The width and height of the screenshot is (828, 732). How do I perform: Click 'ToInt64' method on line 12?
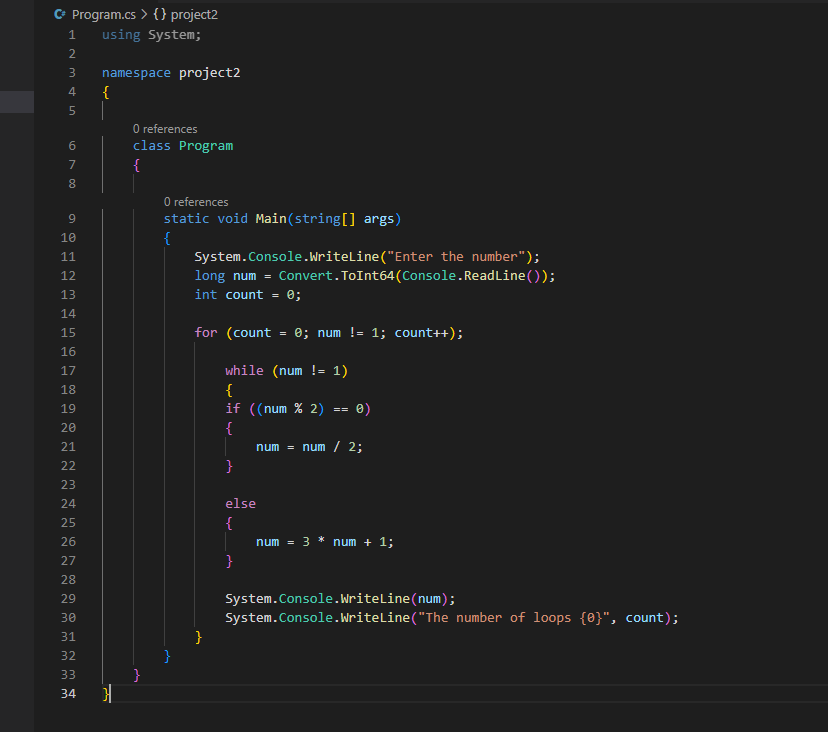click(368, 276)
